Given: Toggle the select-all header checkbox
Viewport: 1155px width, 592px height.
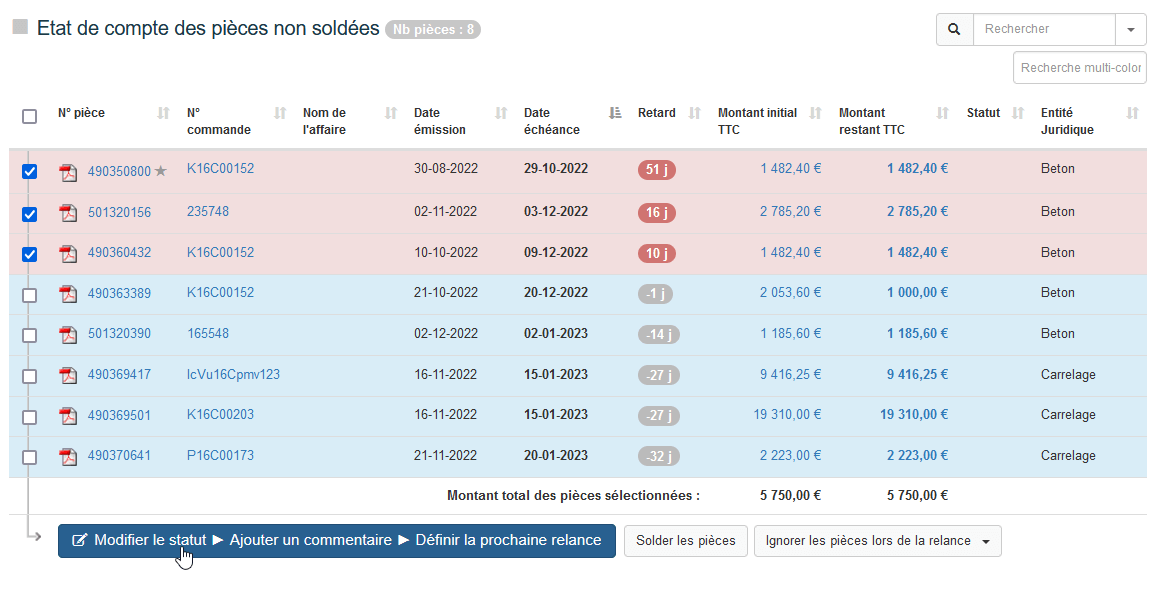Looking at the screenshot, I should point(30,116).
